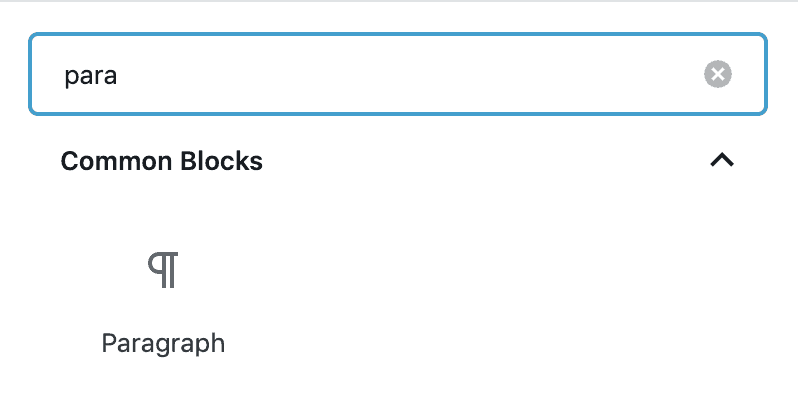The height and width of the screenshot is (408, 798).
Task: Click the Common Blocks section heading
Action: pos(161,161)
